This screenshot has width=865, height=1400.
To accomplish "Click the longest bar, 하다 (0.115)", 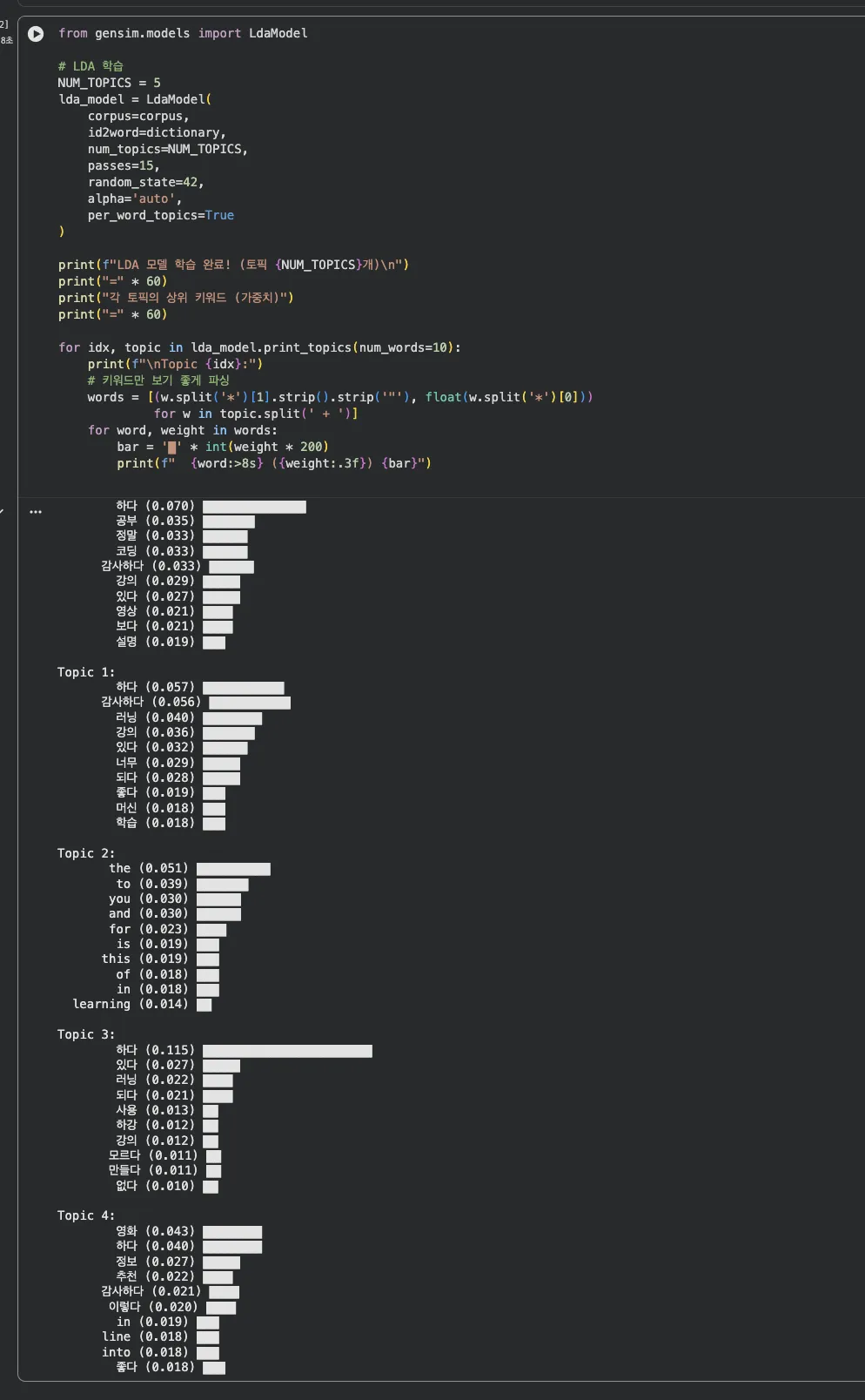I will (x=287, y=1051).
